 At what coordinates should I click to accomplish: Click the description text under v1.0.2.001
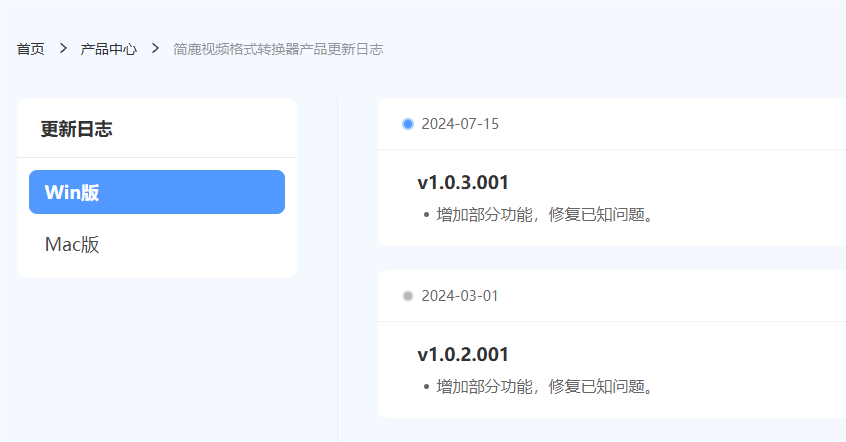coord(546,386)
